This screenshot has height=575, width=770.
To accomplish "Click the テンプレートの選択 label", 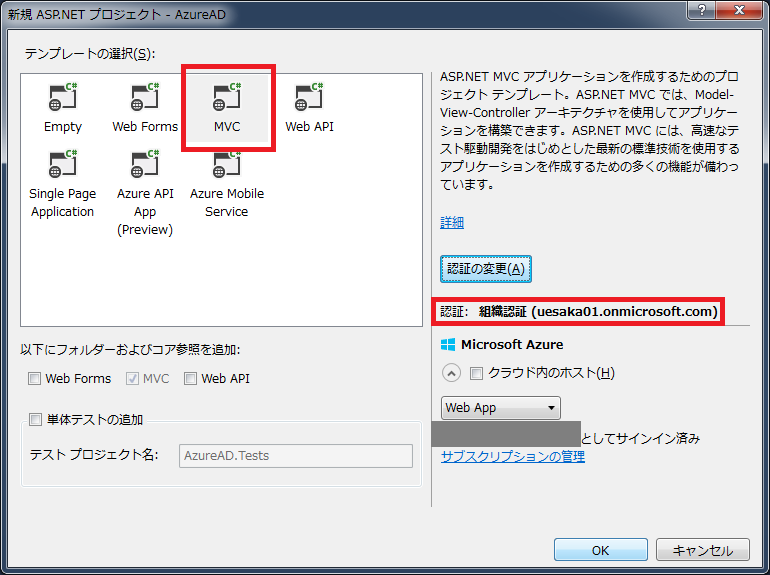I will pyautogui.click(x=90, y=54).
